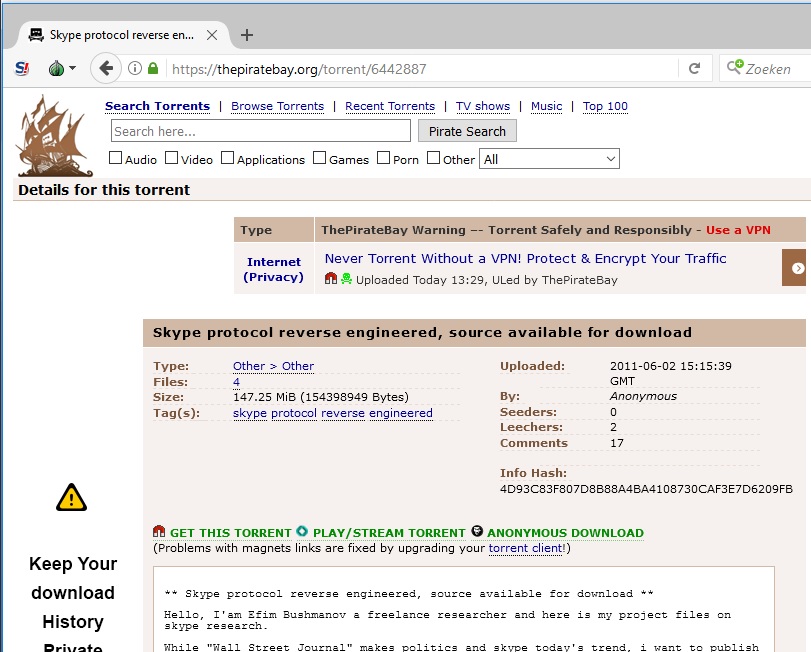Screen dimensions: 811x652
Task: Check the Other category checkbox
Action: click(x=433, y=158)
